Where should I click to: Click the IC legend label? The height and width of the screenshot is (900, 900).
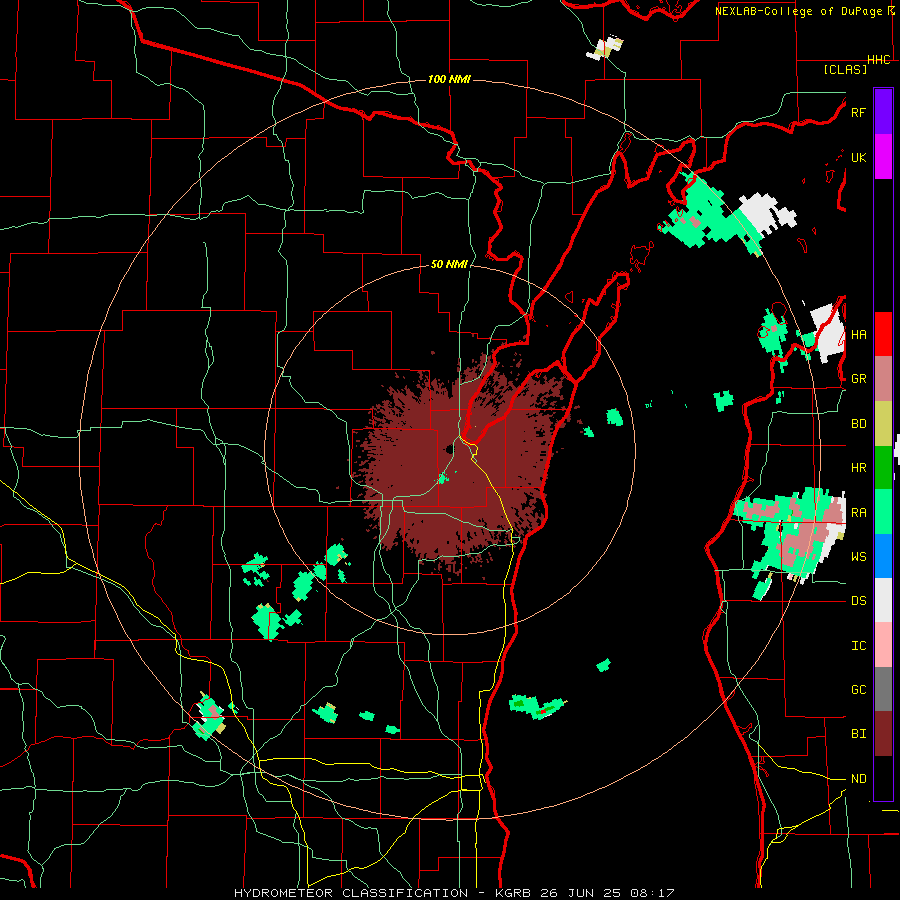tap(858, 645)
